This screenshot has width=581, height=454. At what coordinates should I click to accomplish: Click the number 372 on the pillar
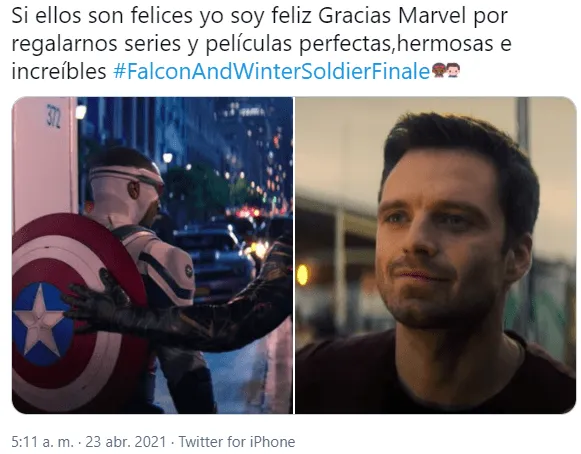coord(53,116)
